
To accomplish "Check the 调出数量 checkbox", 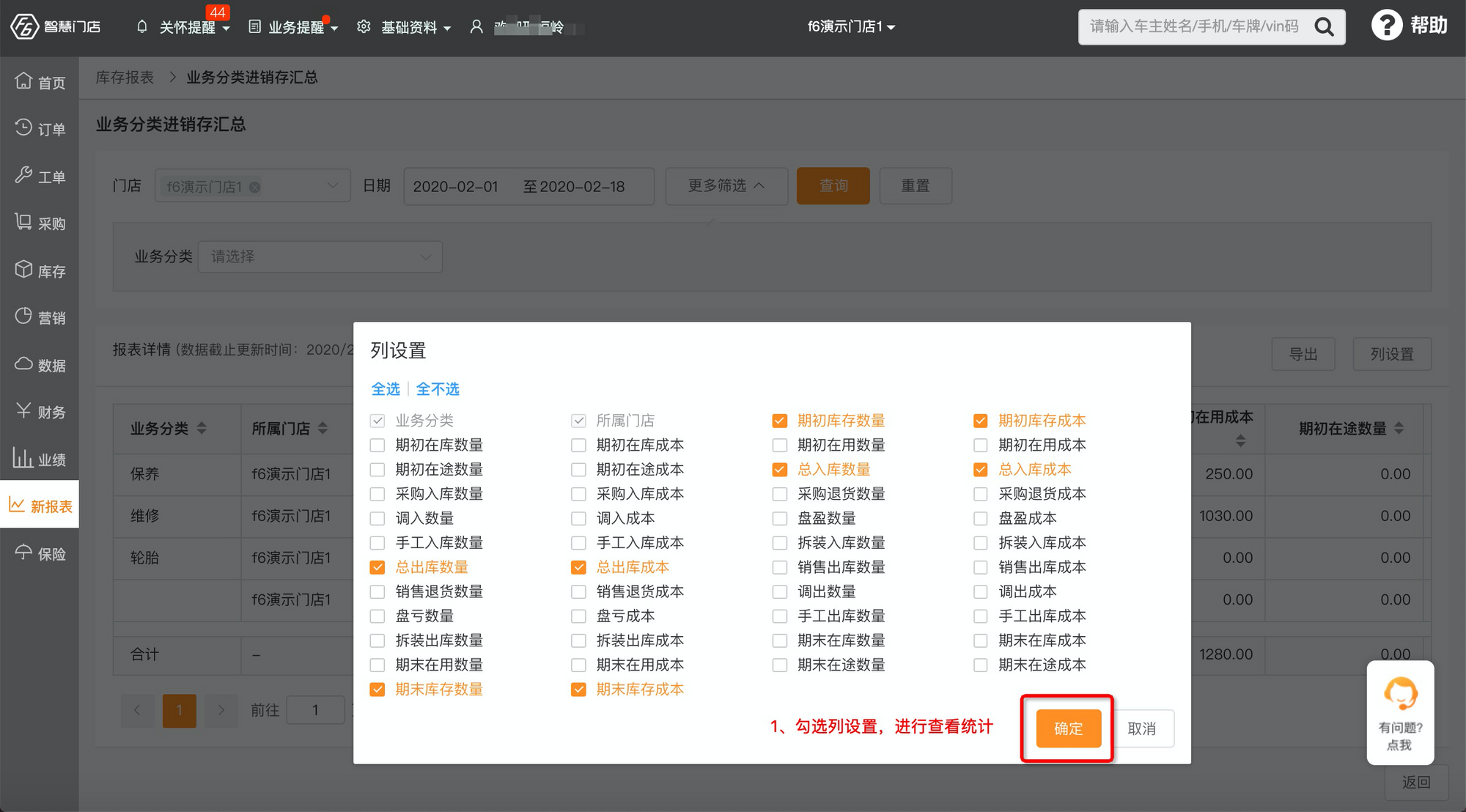I will pos(779,592).
